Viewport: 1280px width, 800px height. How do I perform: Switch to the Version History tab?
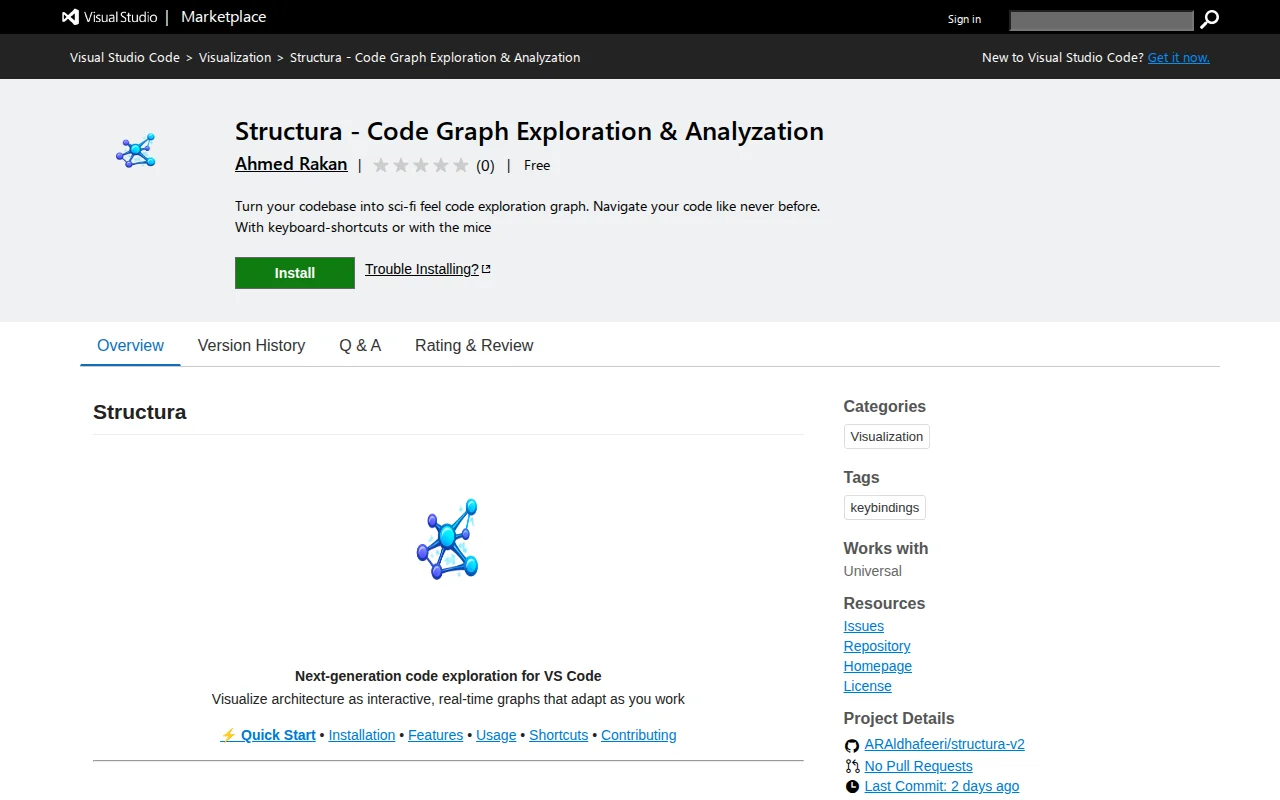(251, 345)
